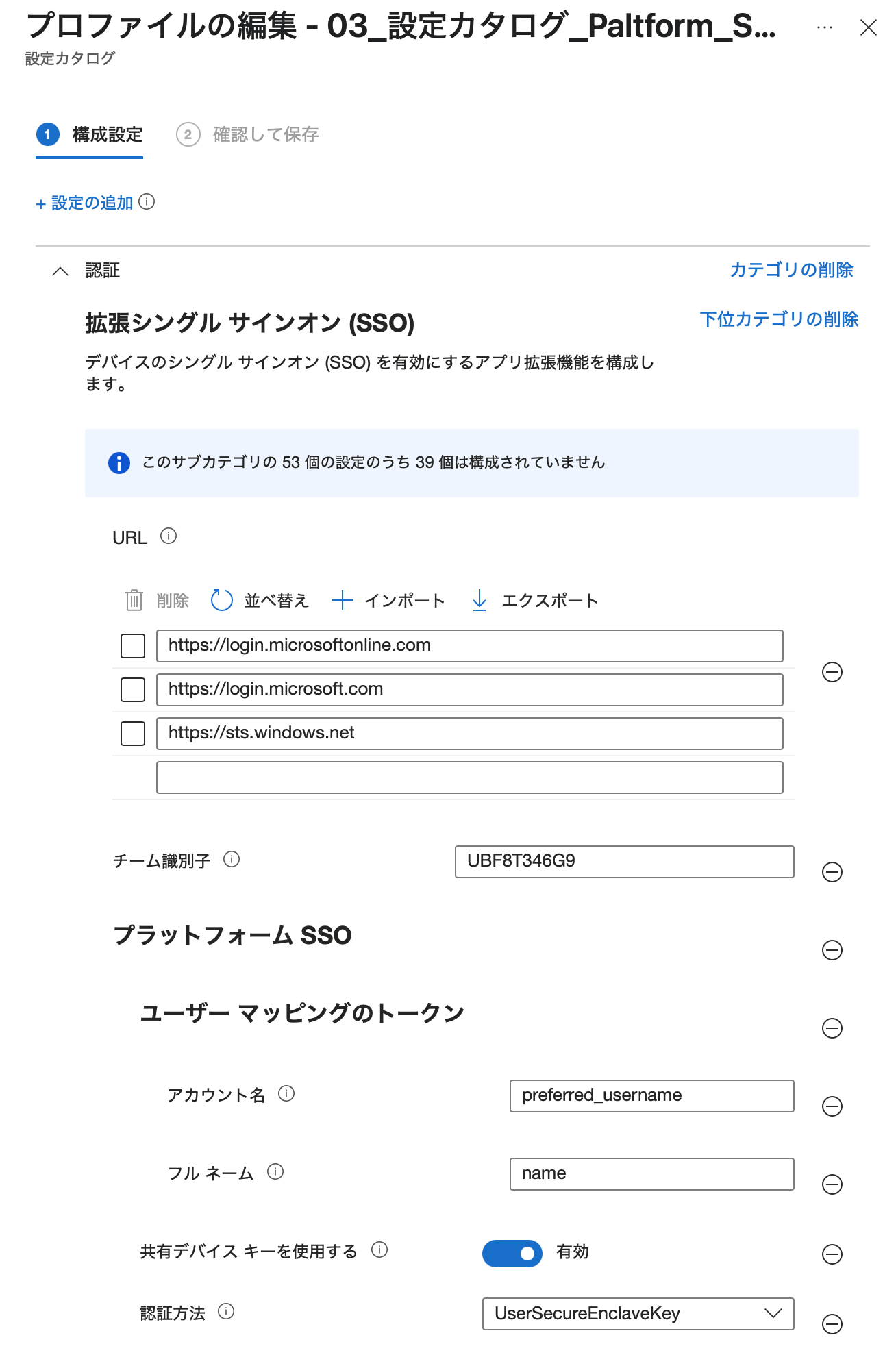Check the https://login.microsoftonline.com row checkbox
Image resolution: width=896 pixels, height=1355 pixels.
(x=132, y=645)
